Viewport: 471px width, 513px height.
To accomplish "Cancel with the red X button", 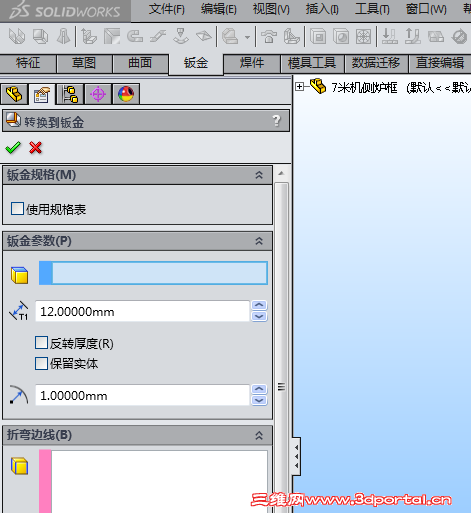I will pyautogui.click(x=35, y=147).
